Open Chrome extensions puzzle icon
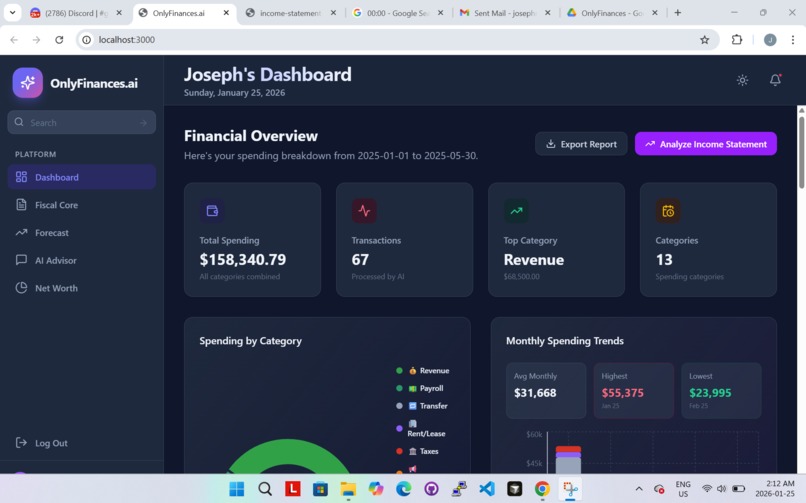806x503 pixels. click(x=737, y=40)
